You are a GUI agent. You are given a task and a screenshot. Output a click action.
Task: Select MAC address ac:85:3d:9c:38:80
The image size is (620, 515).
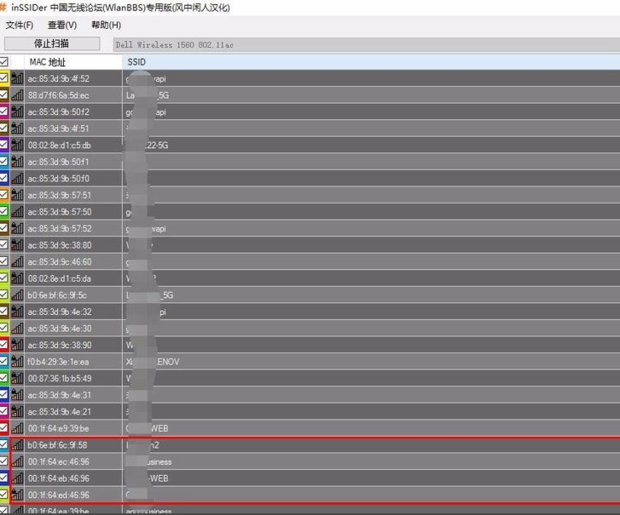pos(59,245)
